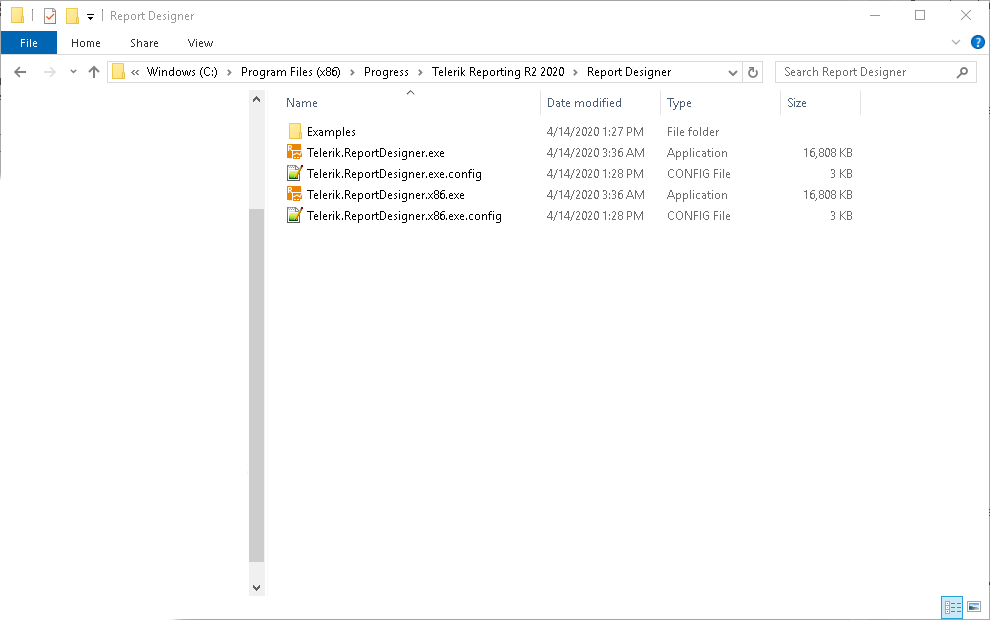The height and width of the screenshot is (620, 990).
Task: Open Explorer help question mark icon
Action: pos(977,42)
